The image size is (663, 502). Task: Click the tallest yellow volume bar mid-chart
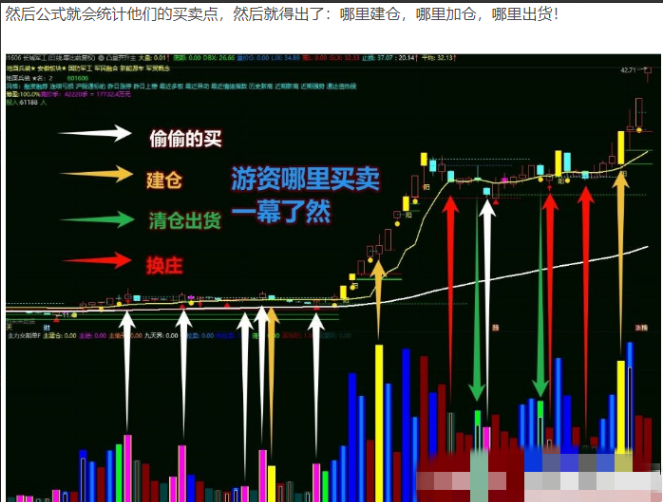pos(380,420)
